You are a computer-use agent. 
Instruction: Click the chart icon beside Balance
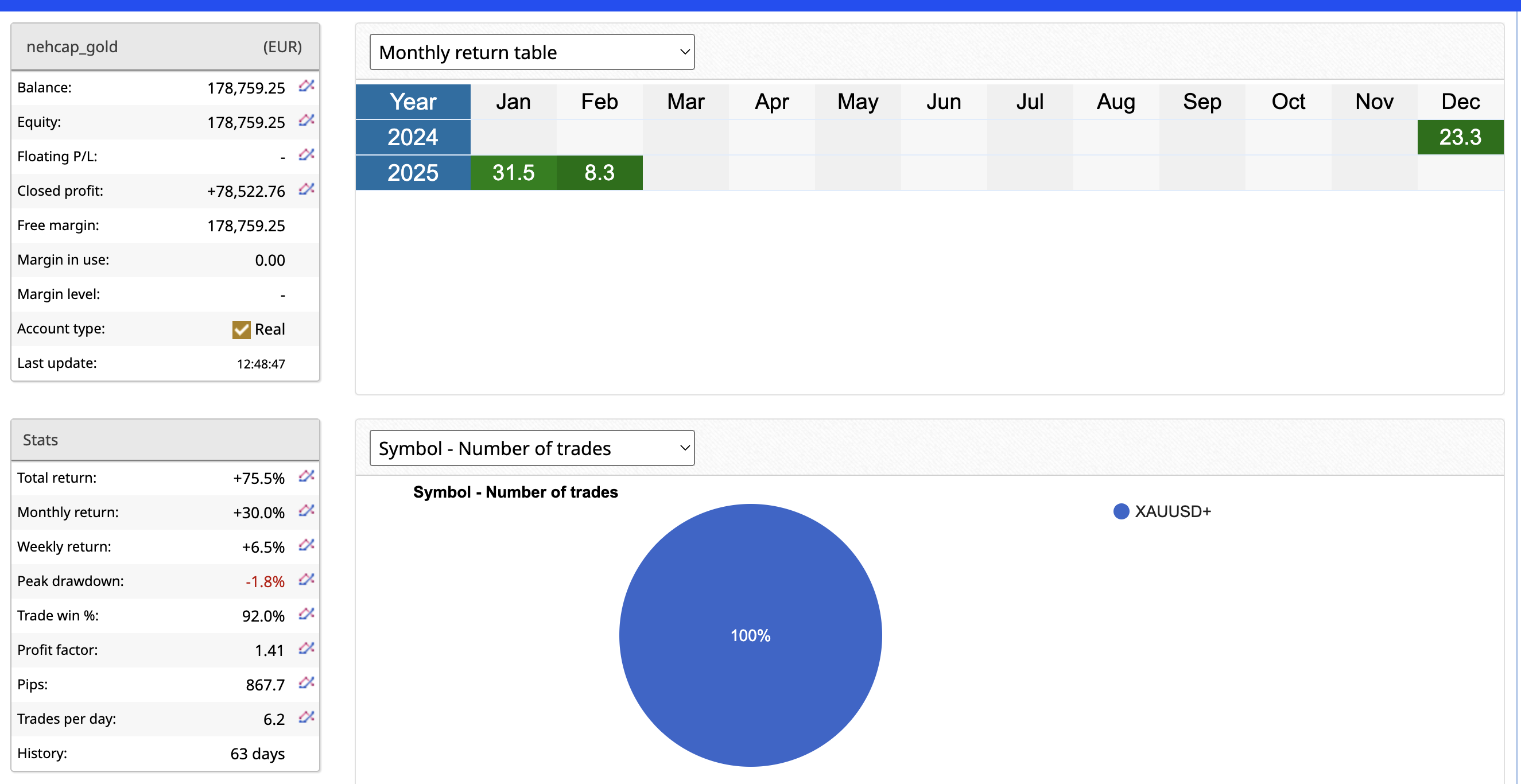[306, 86]
